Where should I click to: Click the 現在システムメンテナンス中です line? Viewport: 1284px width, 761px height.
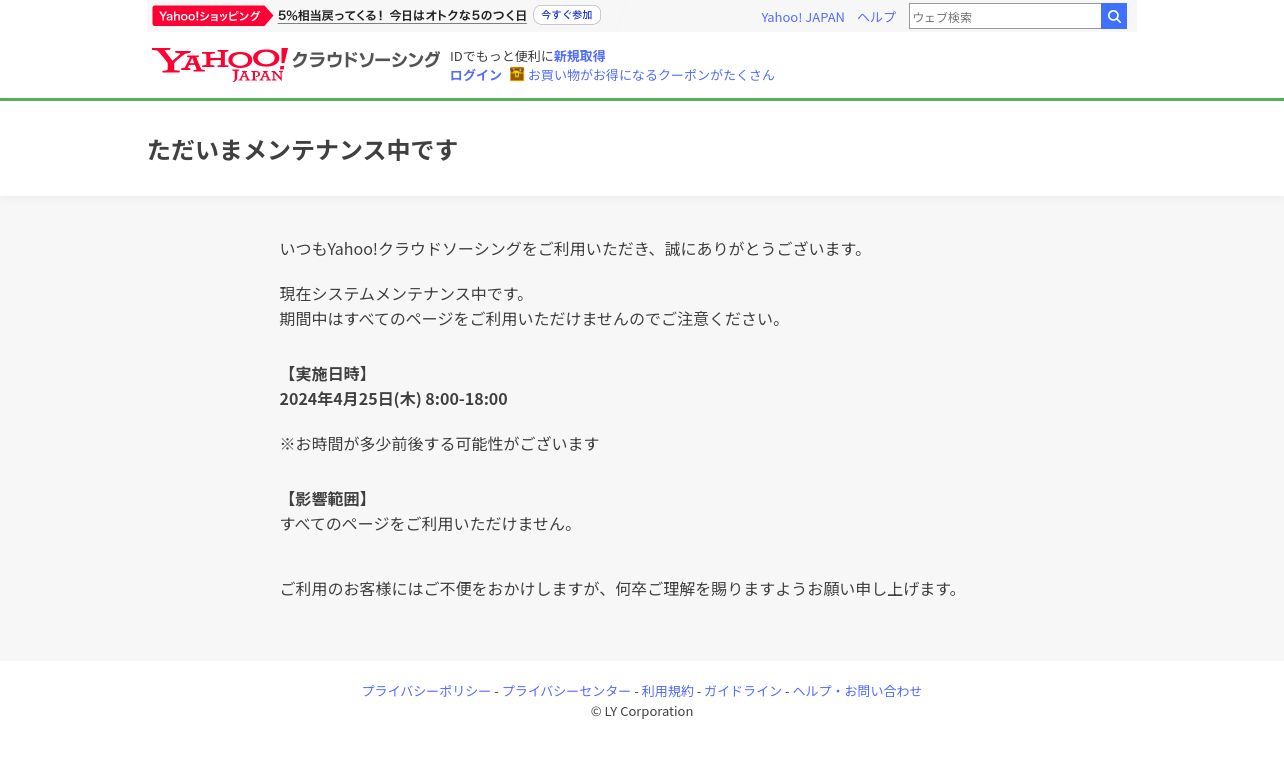pyautogui.click(x=405, y=294)
